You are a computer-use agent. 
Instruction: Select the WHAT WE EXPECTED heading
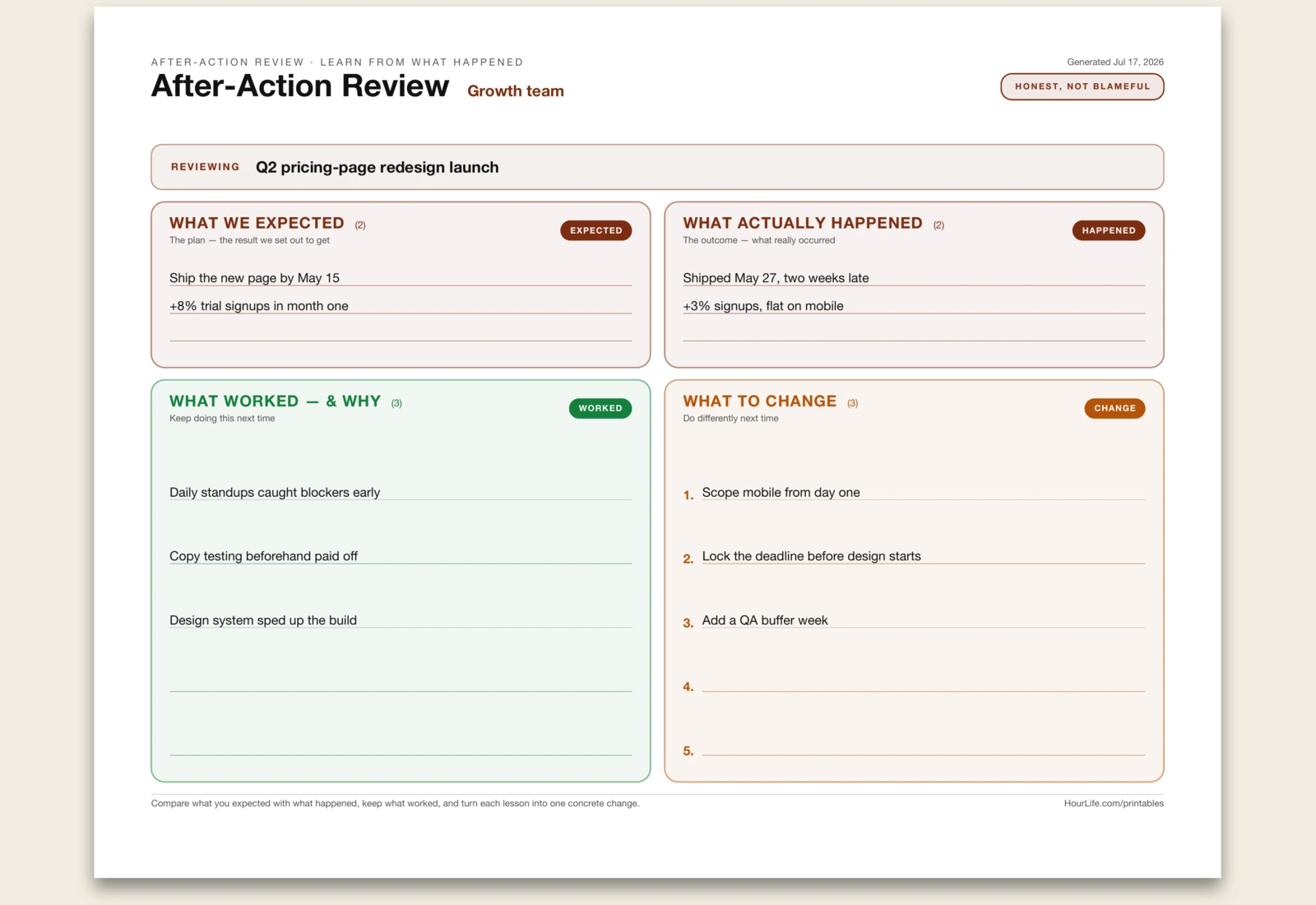(x=257, y=223)
